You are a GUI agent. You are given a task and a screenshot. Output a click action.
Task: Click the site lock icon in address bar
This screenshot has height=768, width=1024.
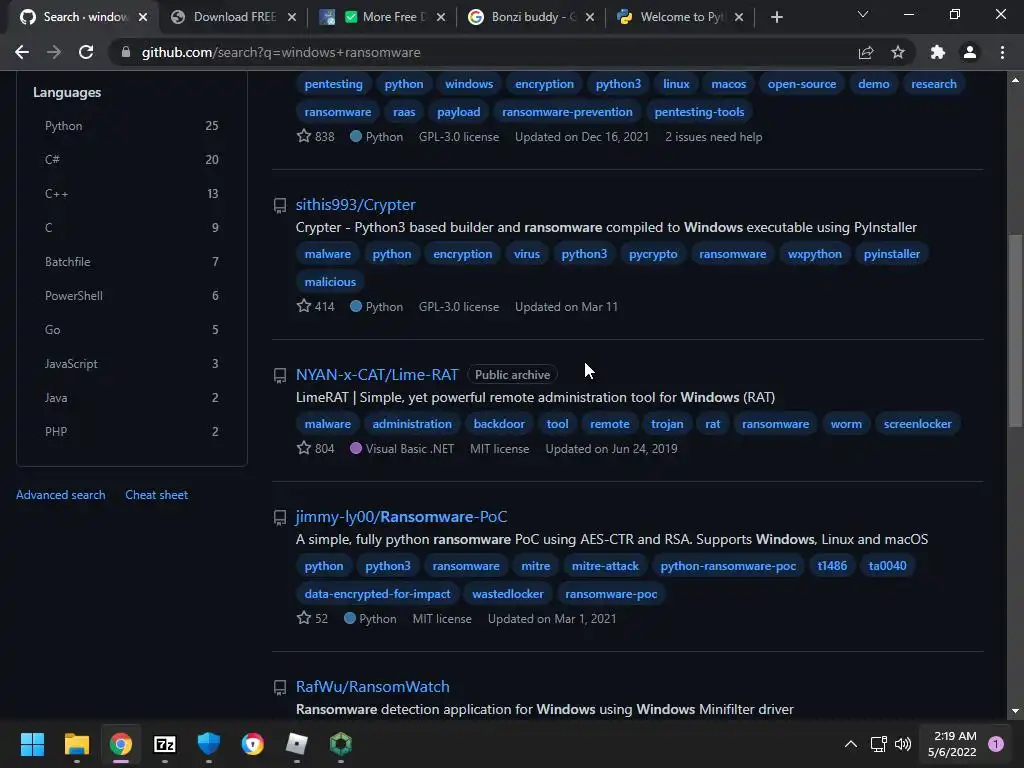click(x=126, y=52)
